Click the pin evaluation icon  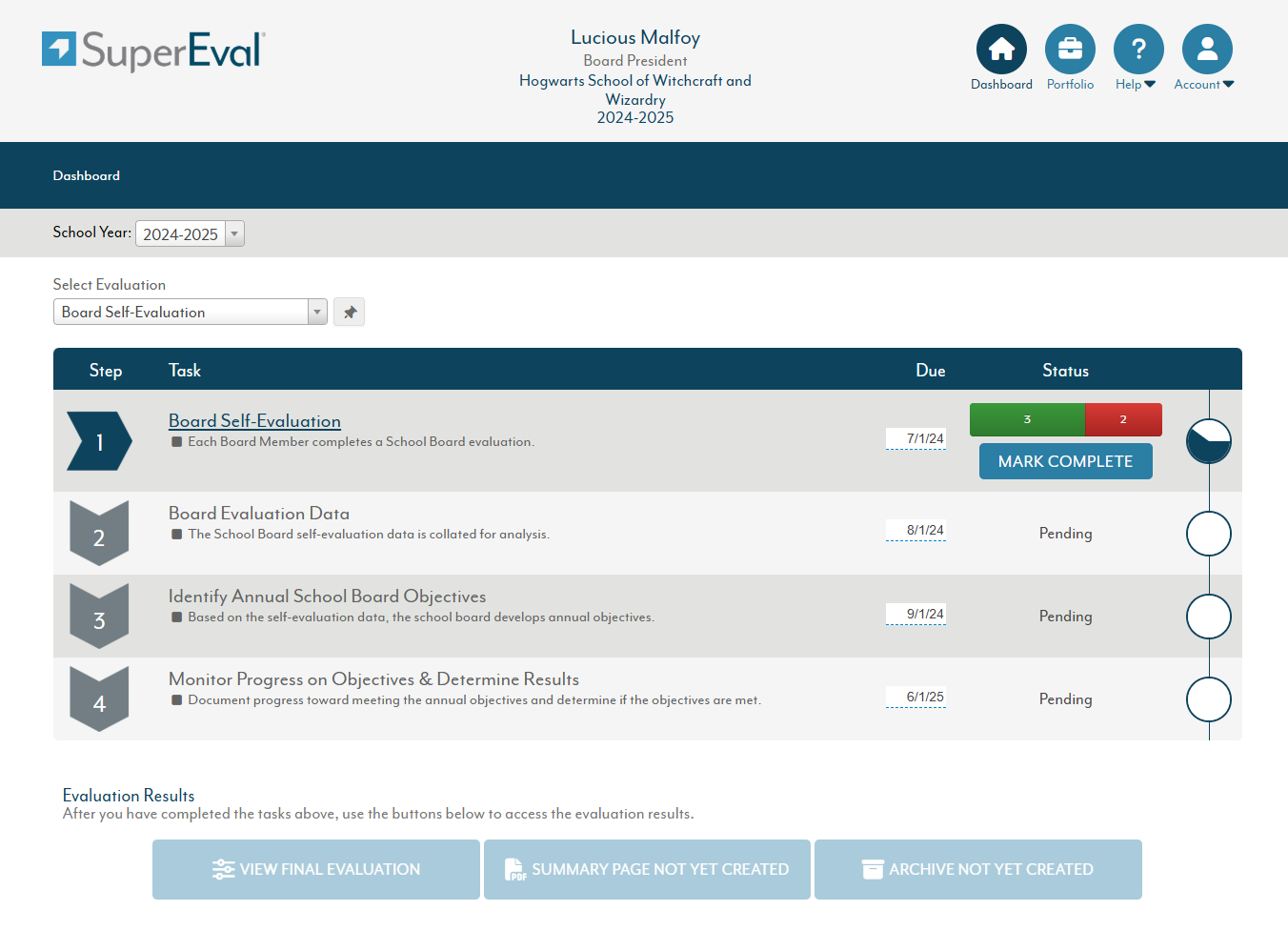coord(350,313)
